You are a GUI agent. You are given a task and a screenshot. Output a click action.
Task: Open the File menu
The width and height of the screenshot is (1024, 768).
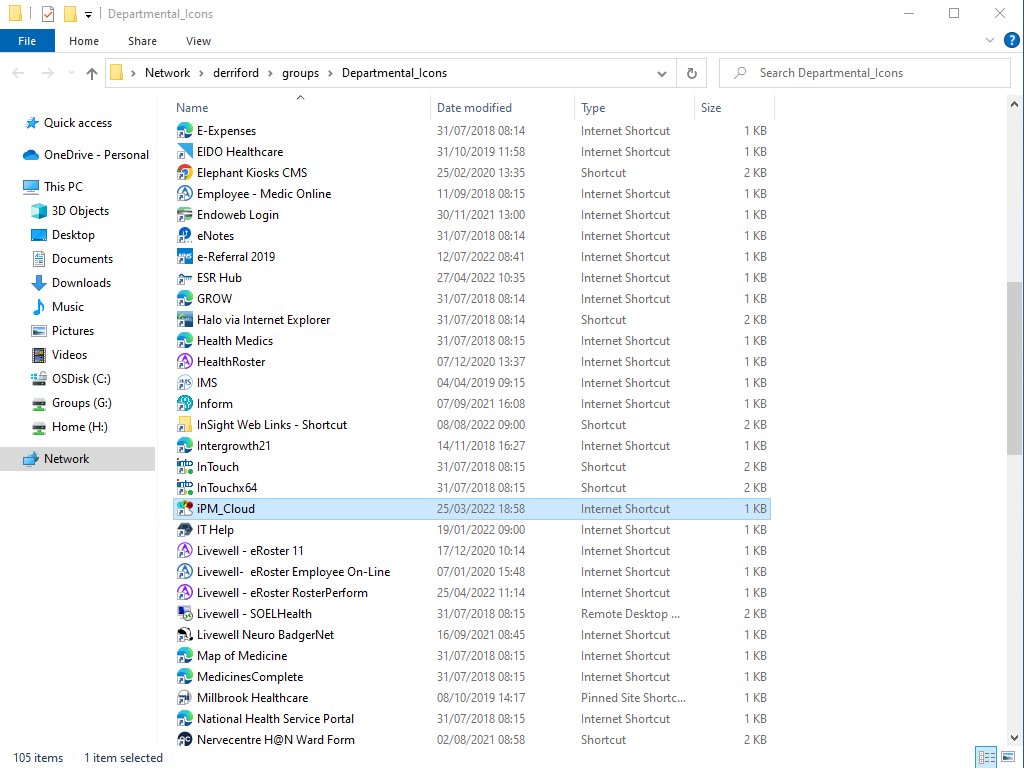[27, 41]
